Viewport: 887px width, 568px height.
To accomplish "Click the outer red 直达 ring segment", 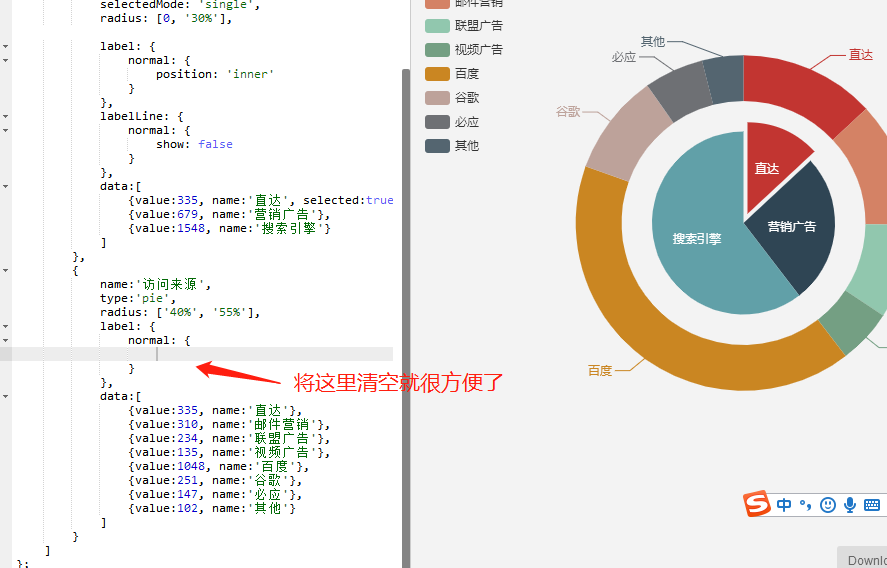I will click(x=800, y=91).
